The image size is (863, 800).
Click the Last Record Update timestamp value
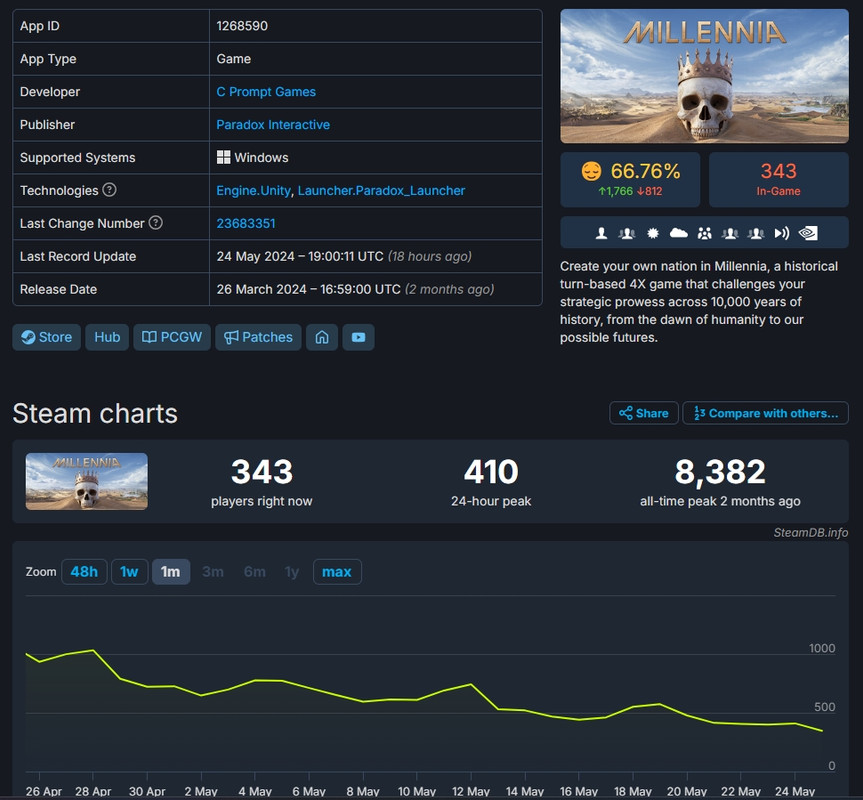pyautogui.click(x=344, y=256)
